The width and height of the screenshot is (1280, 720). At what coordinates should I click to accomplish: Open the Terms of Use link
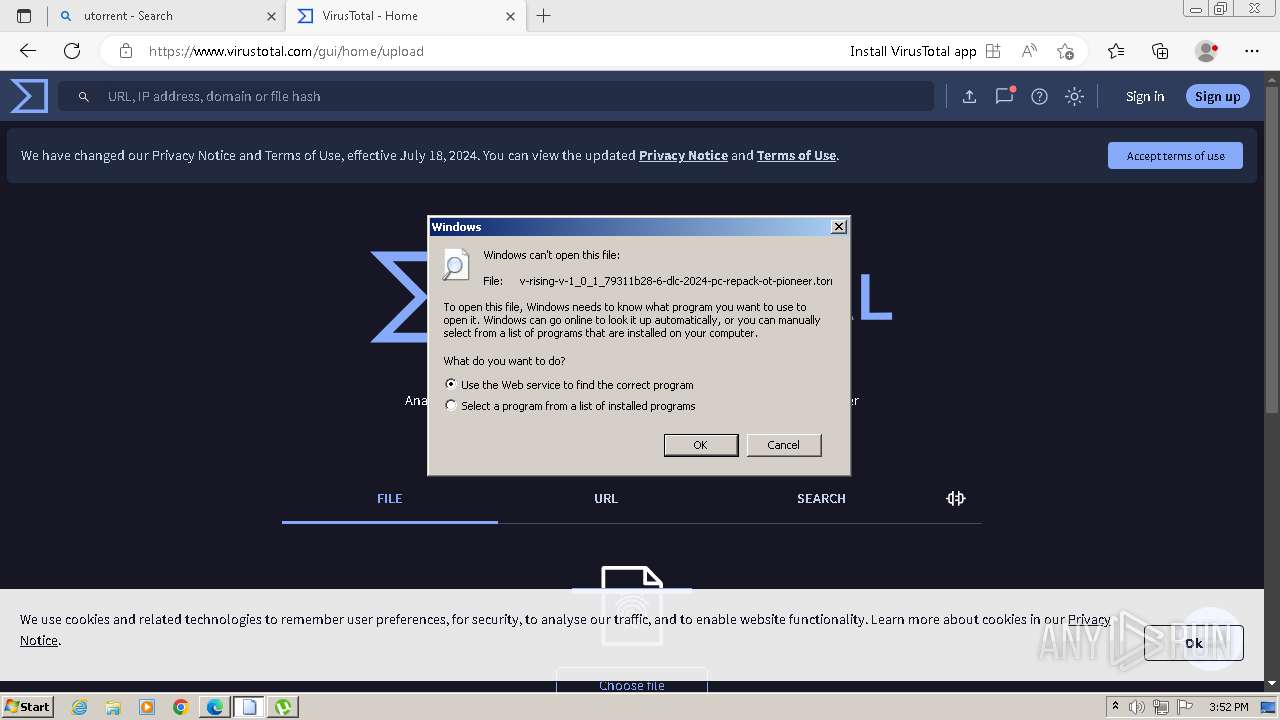click(796, 155)
